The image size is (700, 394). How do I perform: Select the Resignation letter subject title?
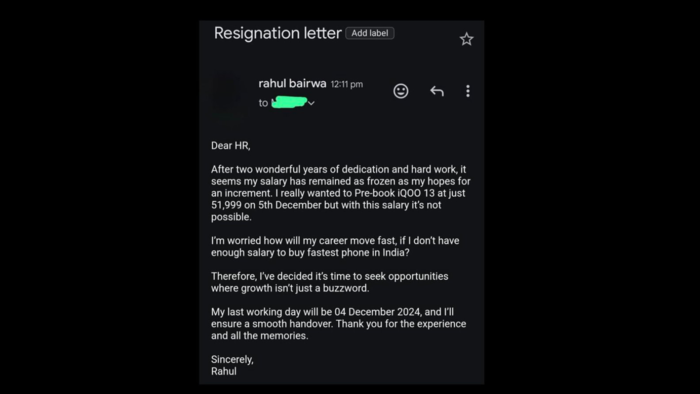tap(278, 33)
